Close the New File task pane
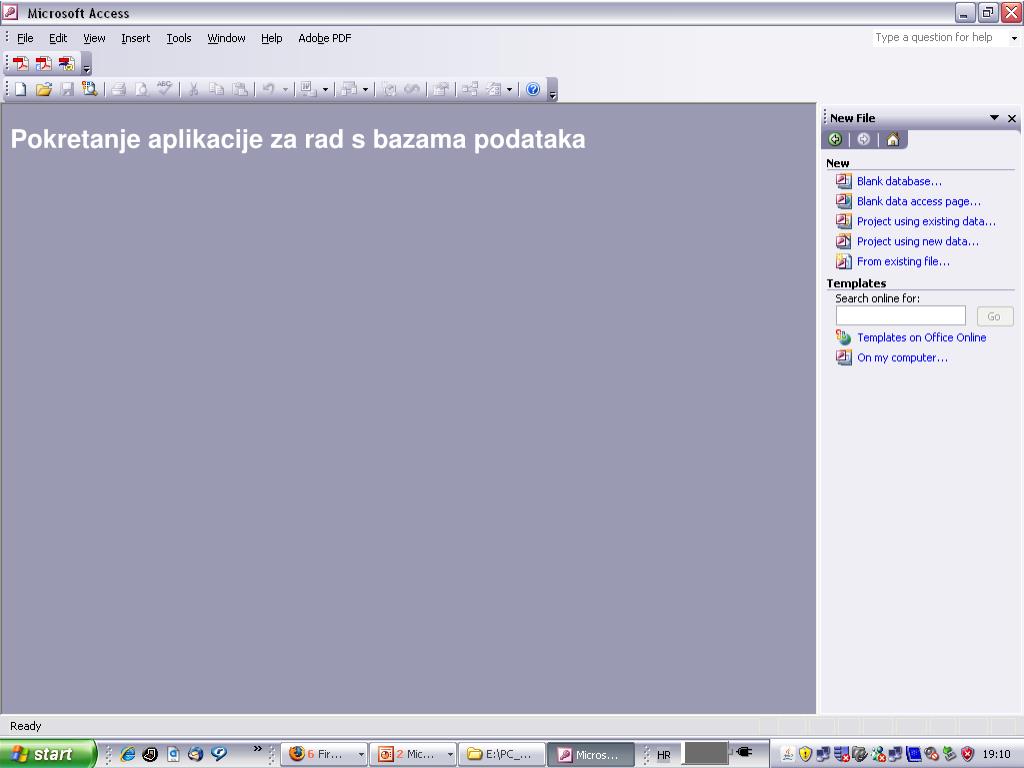This screenshot has width=1024, height=768. tap(1012, 118)
